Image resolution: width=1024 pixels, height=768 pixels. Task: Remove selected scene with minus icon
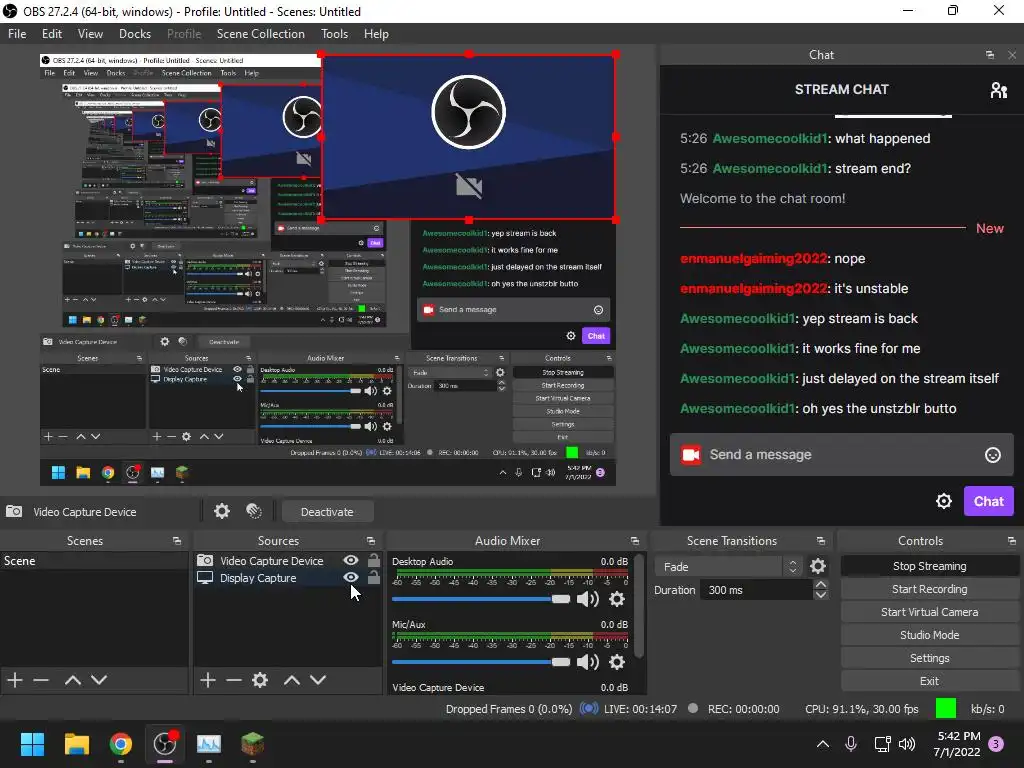click(x=41, y=680)
